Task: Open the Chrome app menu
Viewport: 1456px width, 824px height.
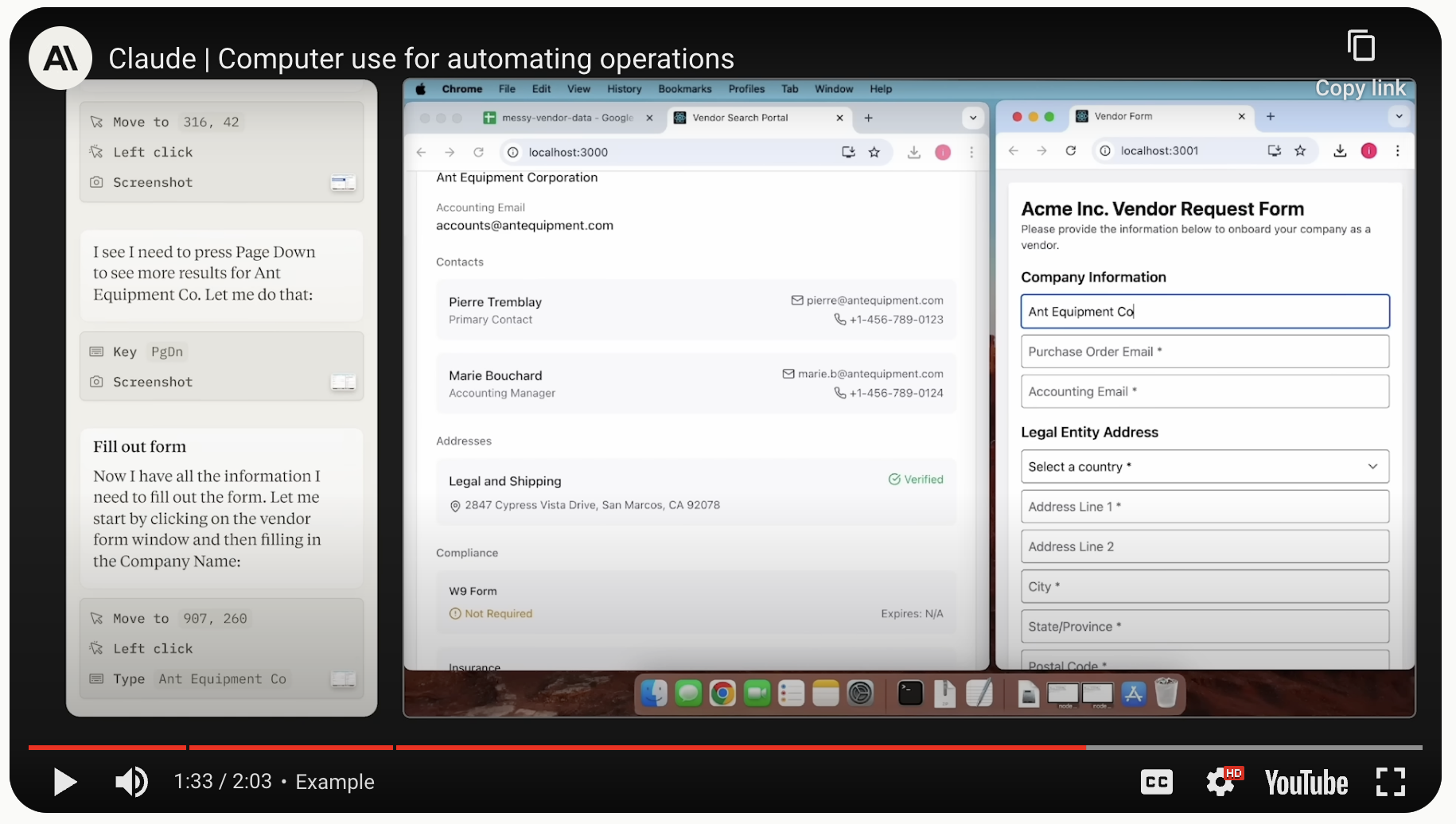Action: coord(462,89)
